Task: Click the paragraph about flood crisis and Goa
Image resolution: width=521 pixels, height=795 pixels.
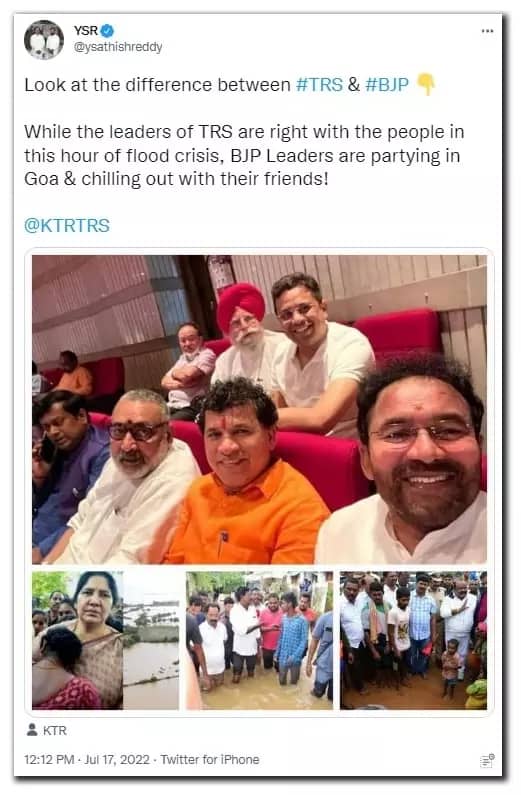Action: click(x=244, y=156)
